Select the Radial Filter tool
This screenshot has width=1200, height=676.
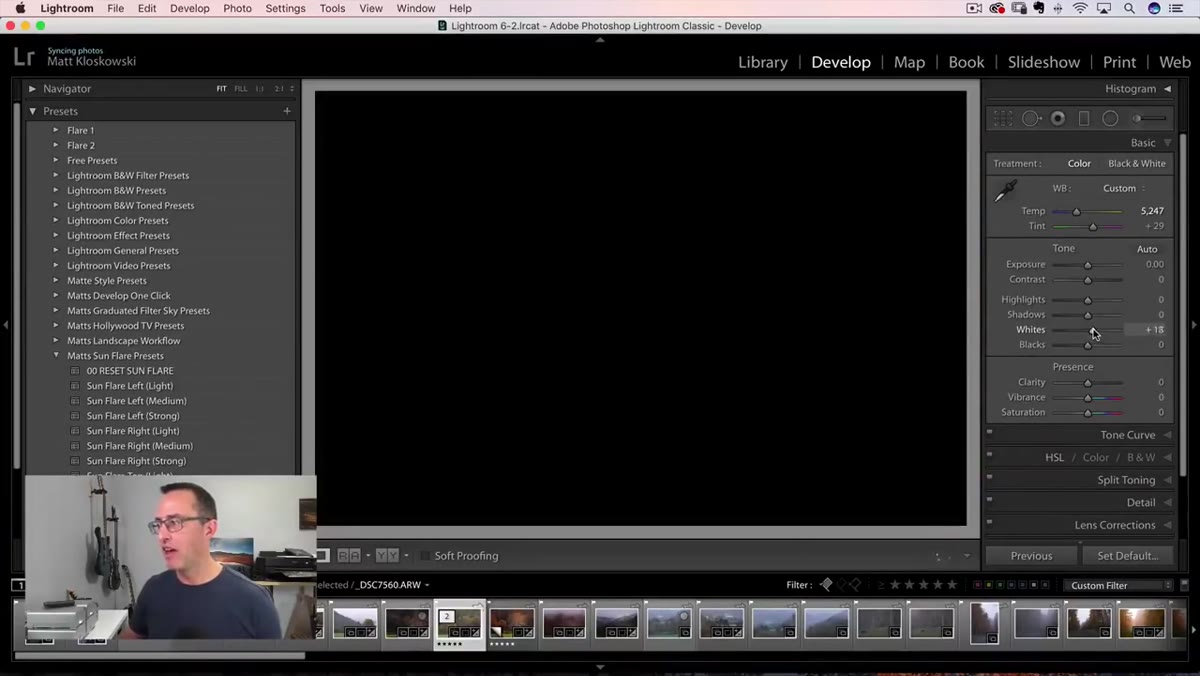[1110, 119]
